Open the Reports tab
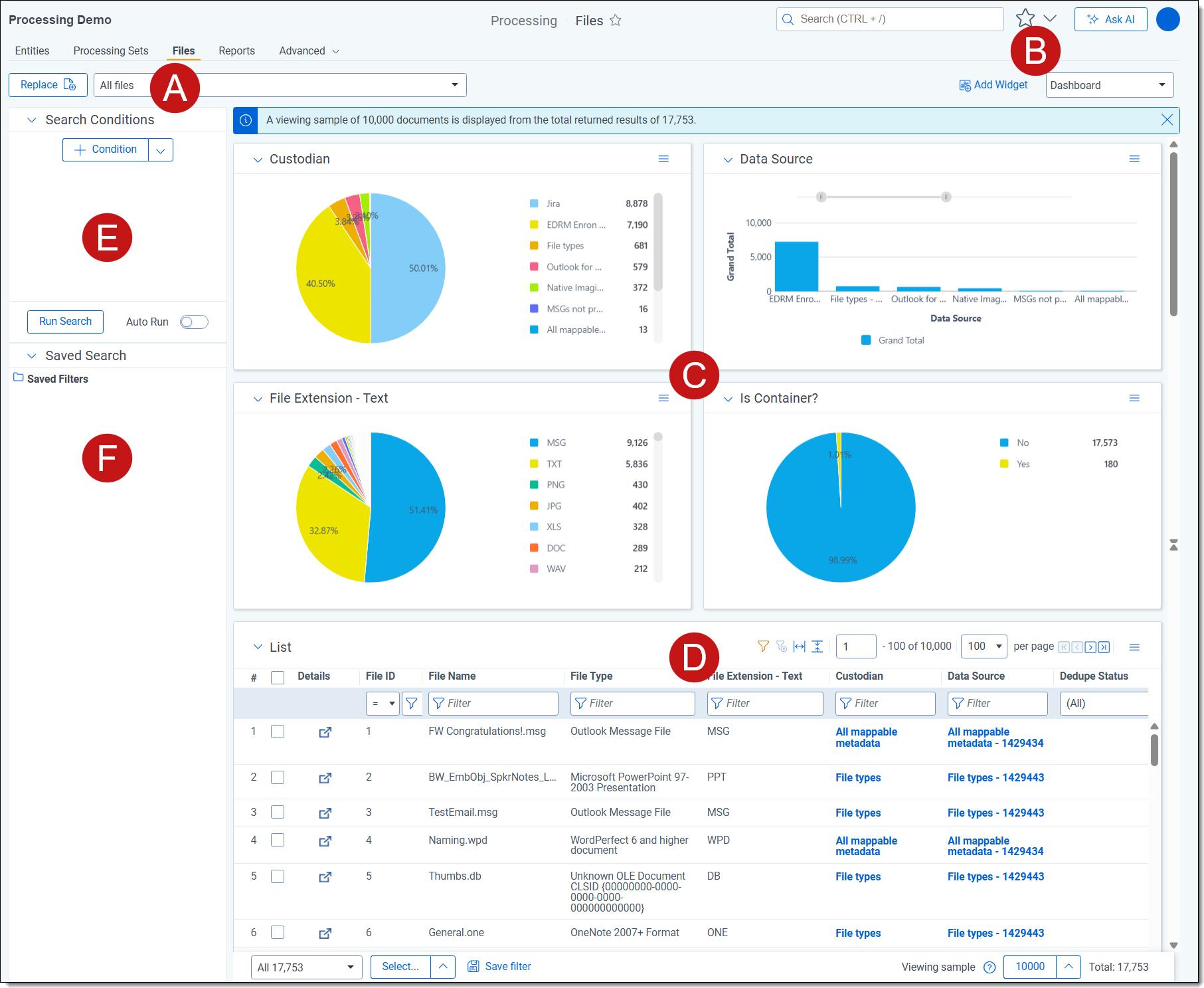Viewport: 1204px width, 988px height. [236, 51]
